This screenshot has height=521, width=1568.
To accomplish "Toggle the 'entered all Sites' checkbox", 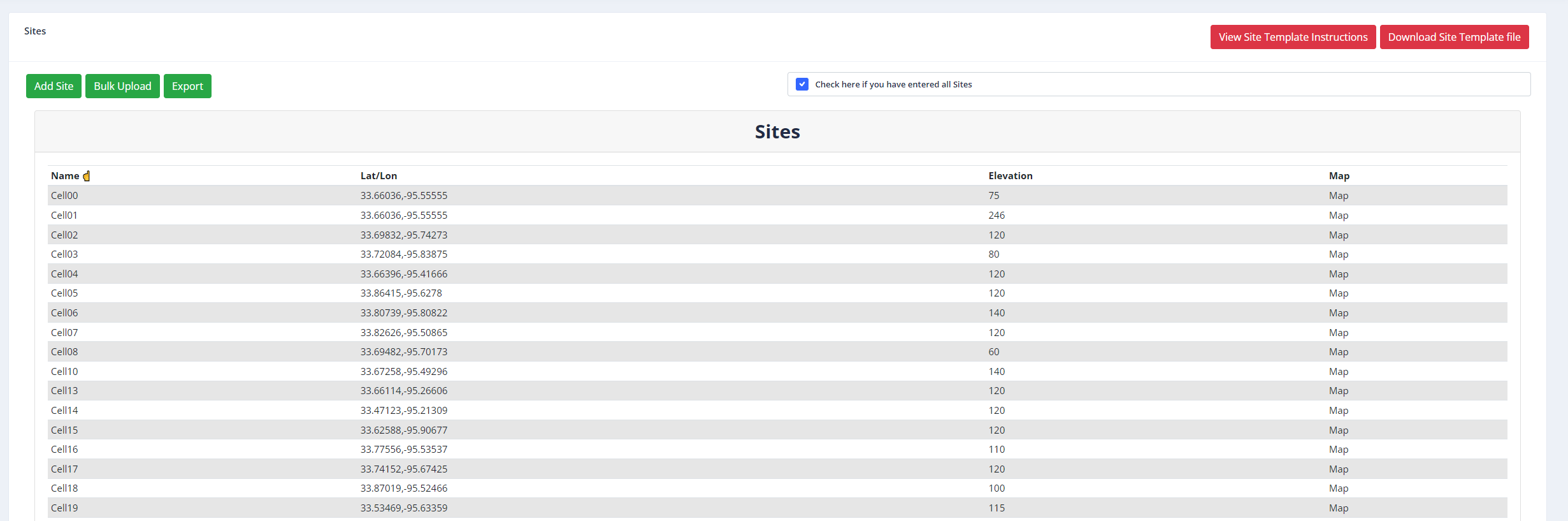I will (802, 84).
